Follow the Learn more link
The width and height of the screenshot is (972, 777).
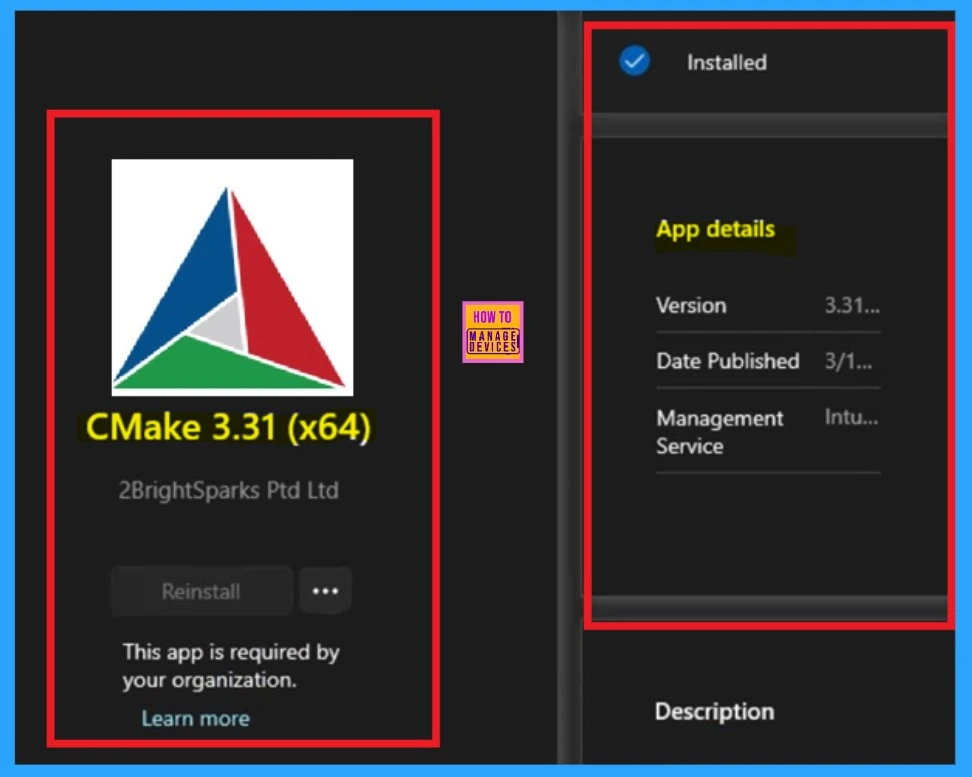pos(195,718)
